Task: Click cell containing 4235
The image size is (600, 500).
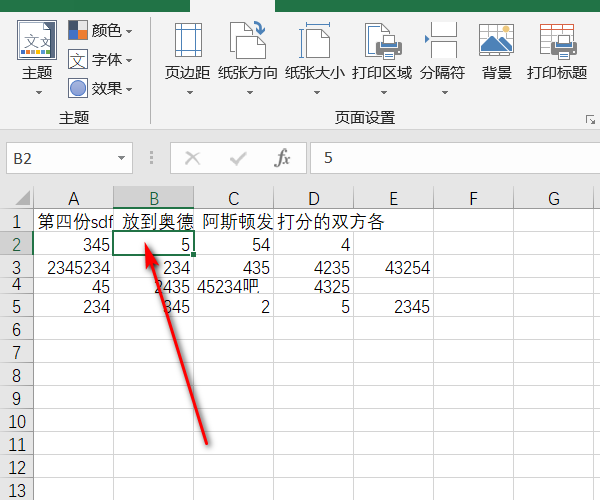Action: click(x=313, y=267)
